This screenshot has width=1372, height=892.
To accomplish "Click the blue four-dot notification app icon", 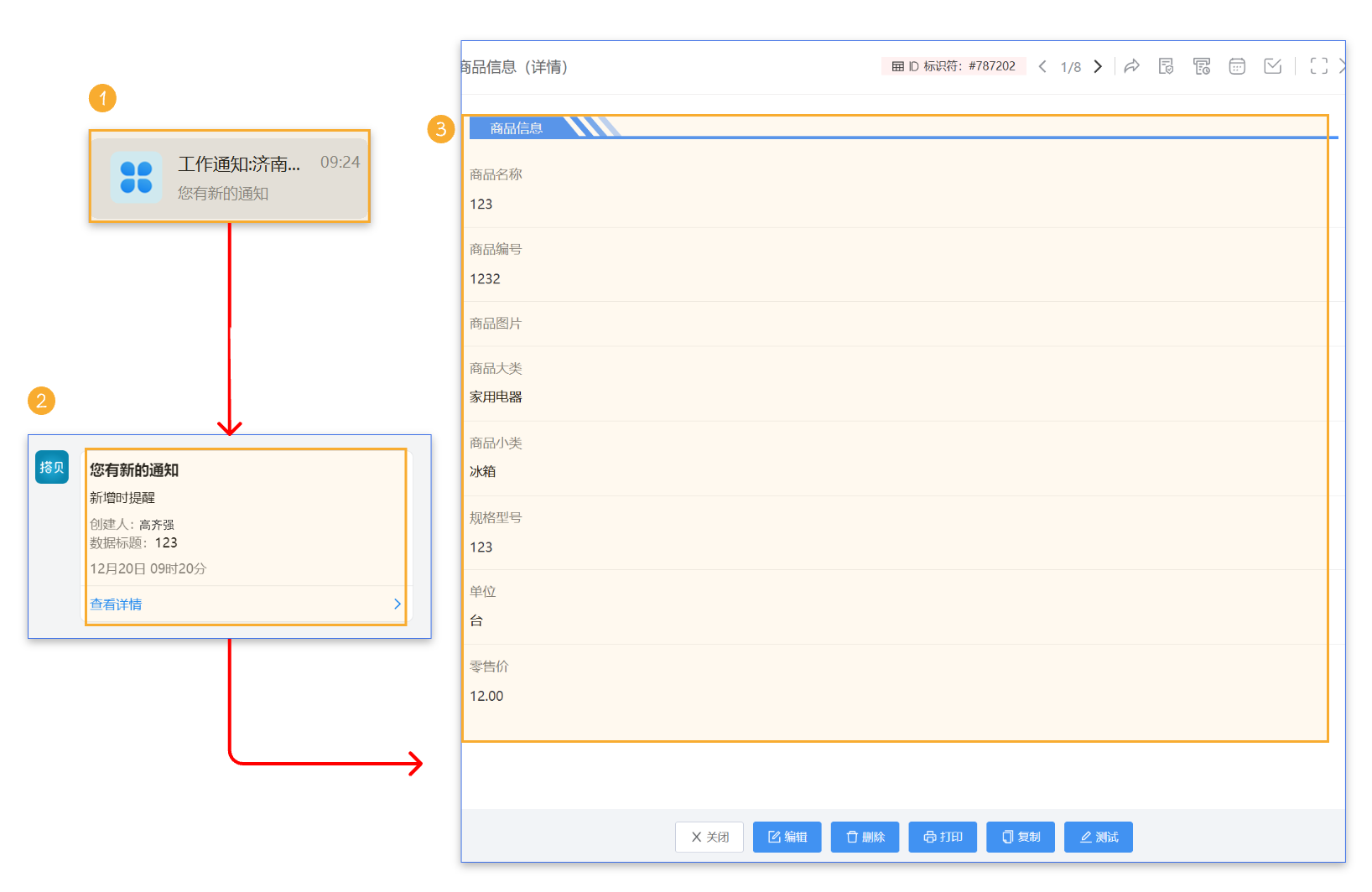I will (x=136, y=177).
